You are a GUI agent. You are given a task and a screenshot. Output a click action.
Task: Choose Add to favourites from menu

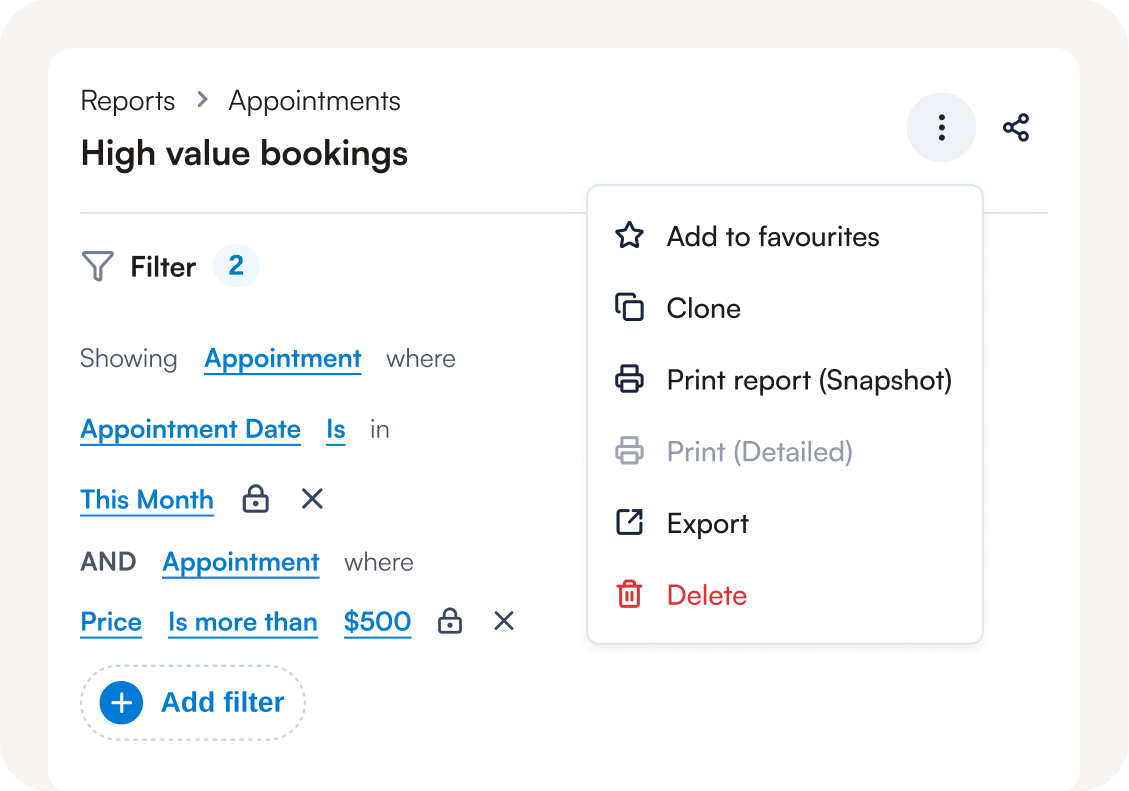coord(785,236)
